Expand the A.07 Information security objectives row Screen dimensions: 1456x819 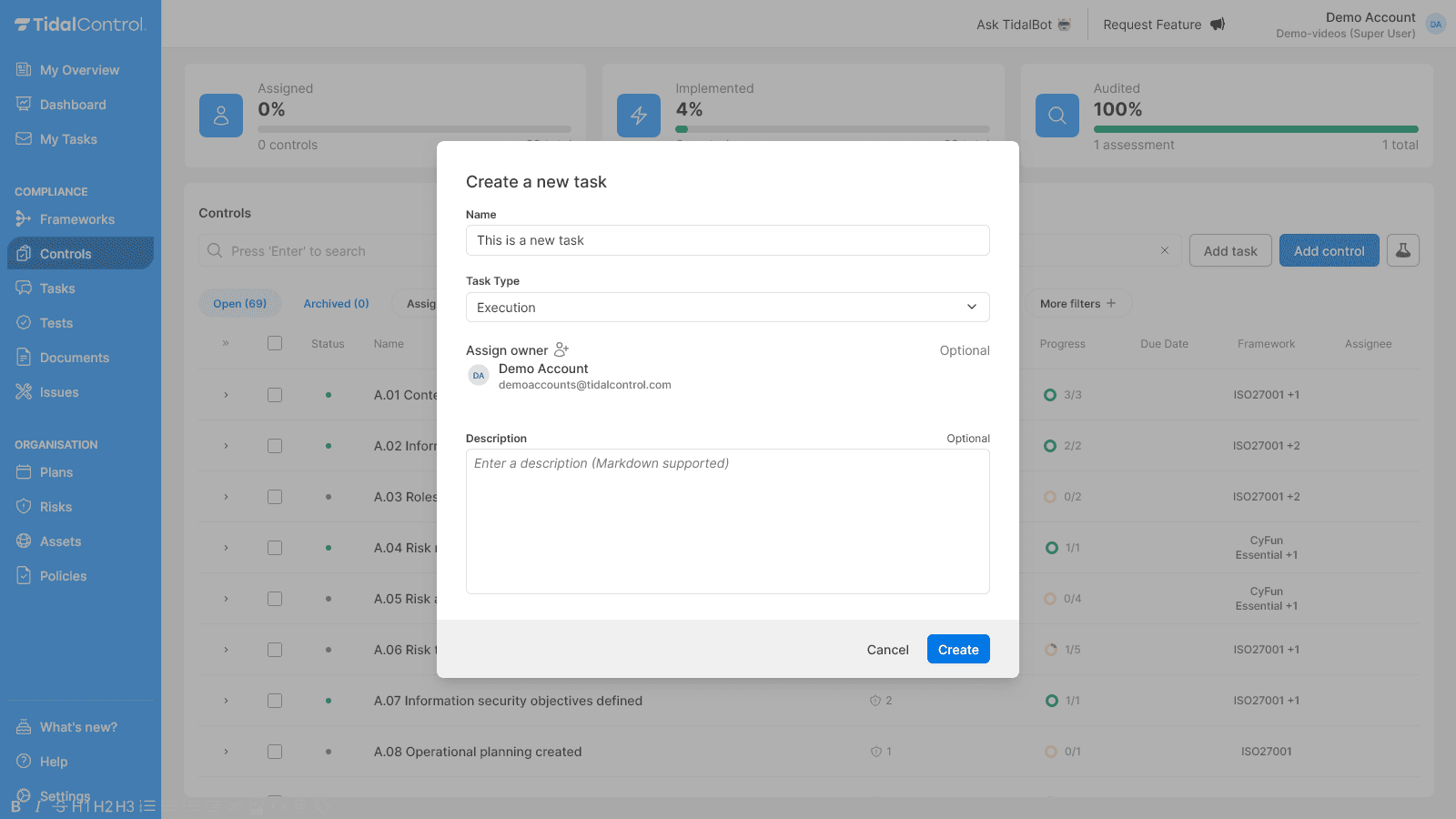(226, 701)
